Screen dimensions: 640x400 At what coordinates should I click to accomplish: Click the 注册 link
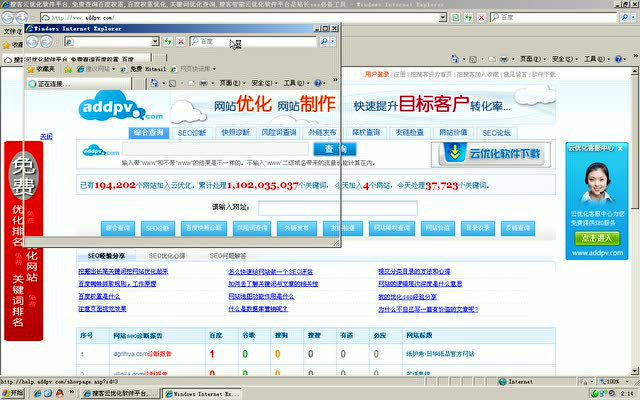(400, 74)
